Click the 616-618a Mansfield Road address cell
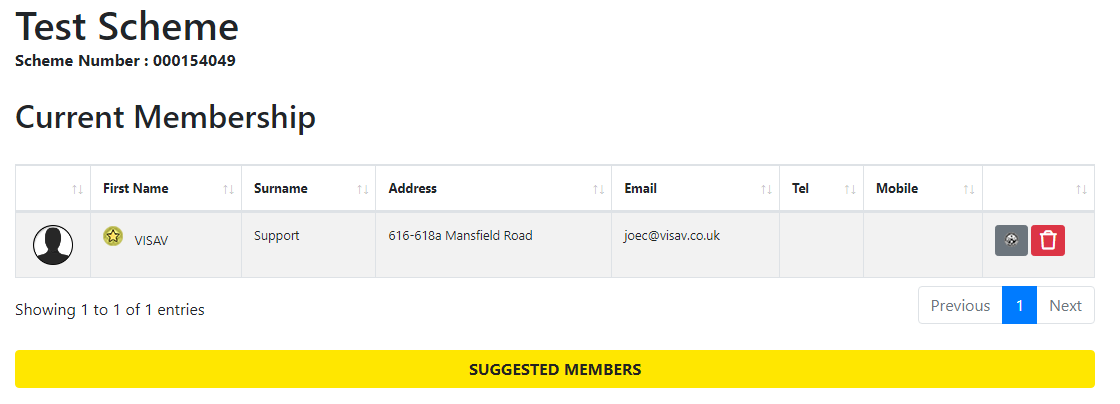Image resolution: width=1120 pixels, height=404 pixels. (460, 236)
